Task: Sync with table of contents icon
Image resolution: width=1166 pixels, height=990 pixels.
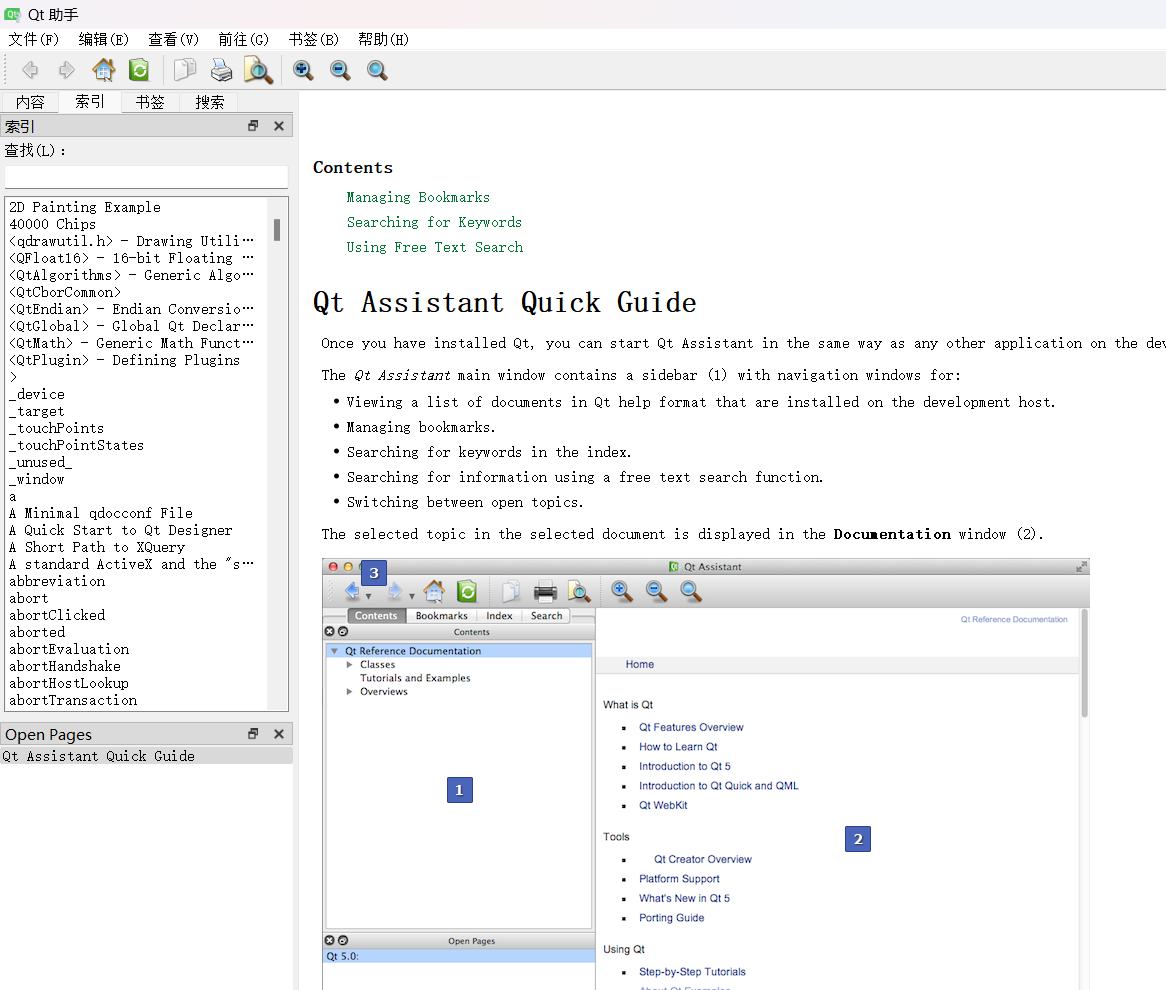Action: pos(139,70)
